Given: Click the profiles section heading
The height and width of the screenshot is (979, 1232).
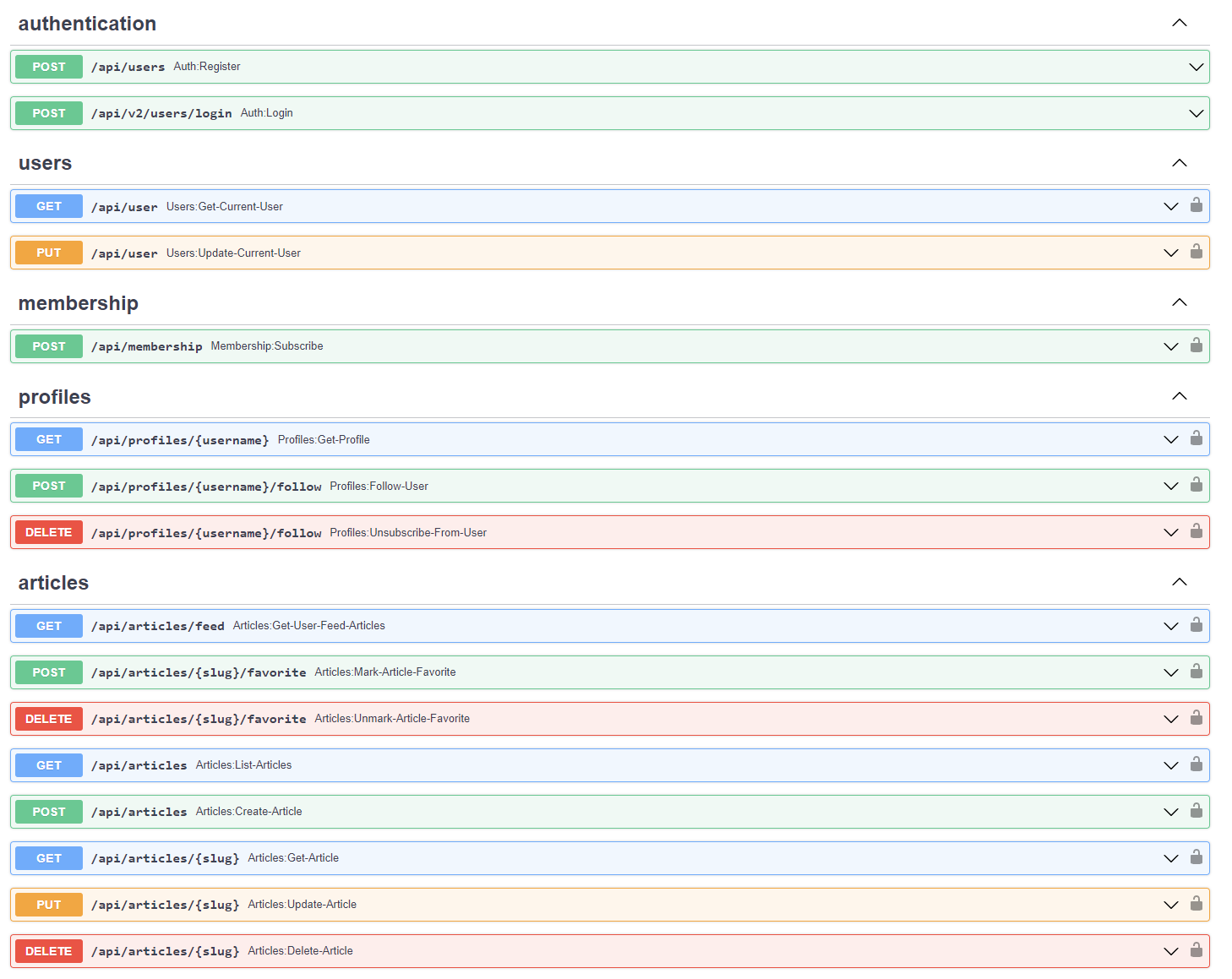Looking at the screenshot, I should (x=54, y=397).
